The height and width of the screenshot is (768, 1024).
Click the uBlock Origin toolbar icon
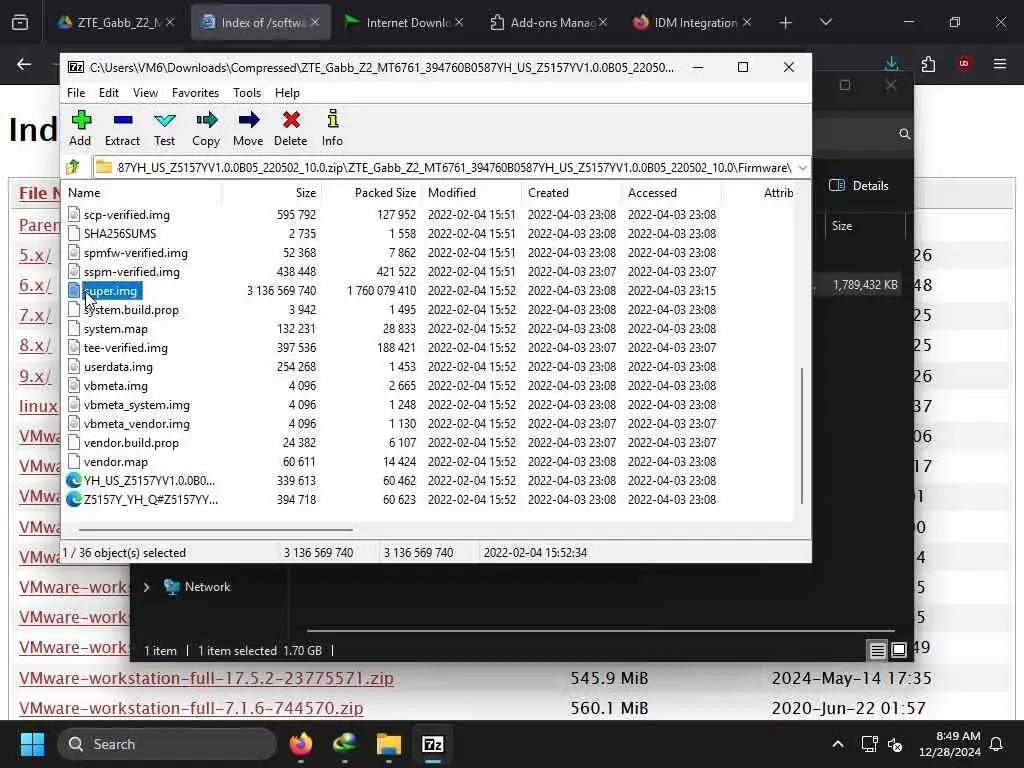click(964, 64)
